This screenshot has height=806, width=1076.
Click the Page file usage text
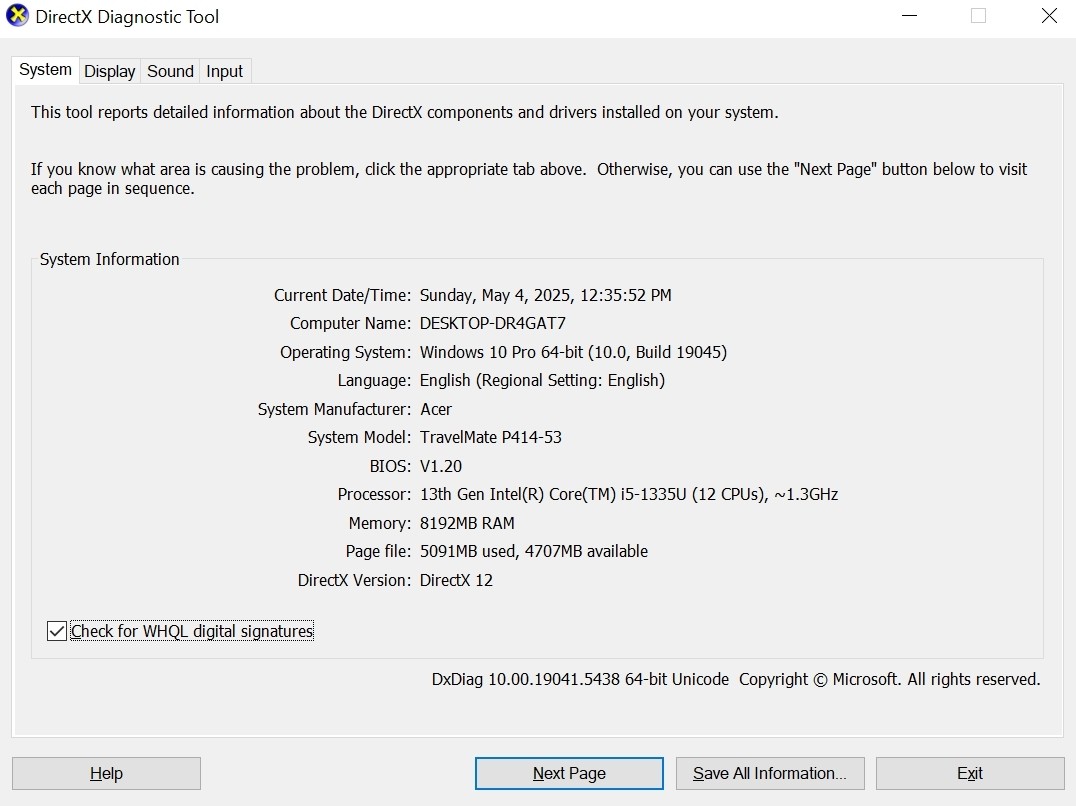click(532, 551)
